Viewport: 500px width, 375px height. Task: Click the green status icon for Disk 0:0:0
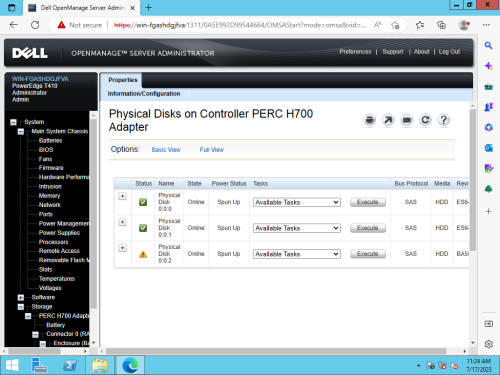(143, 202)
